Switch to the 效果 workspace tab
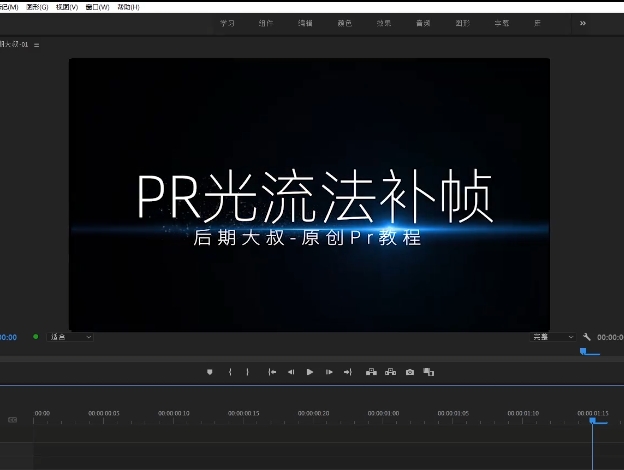The image size is (624, 470). tap(384, 23)
